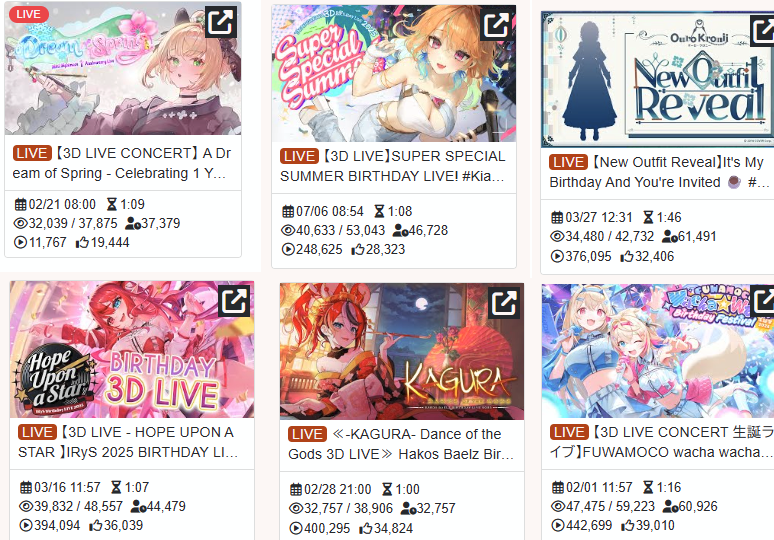Open SUPER SPECIAL SUMMER BIRTHDAY LIVE title link
The image size is (774, 540).
pos(392,166)
